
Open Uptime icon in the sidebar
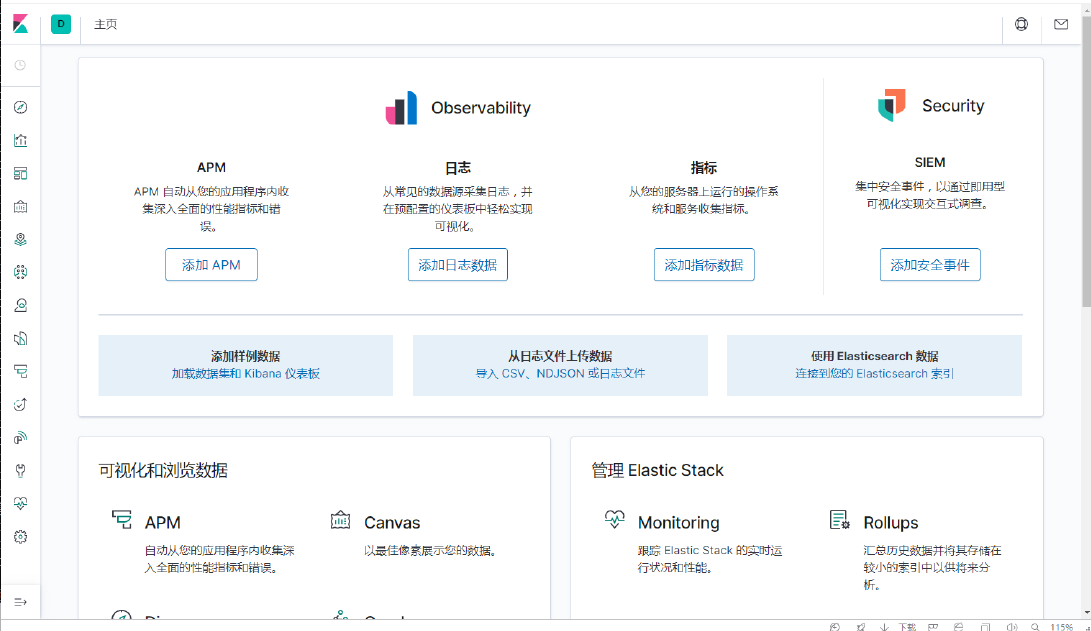pyautogui.click(x=20, y=404)
